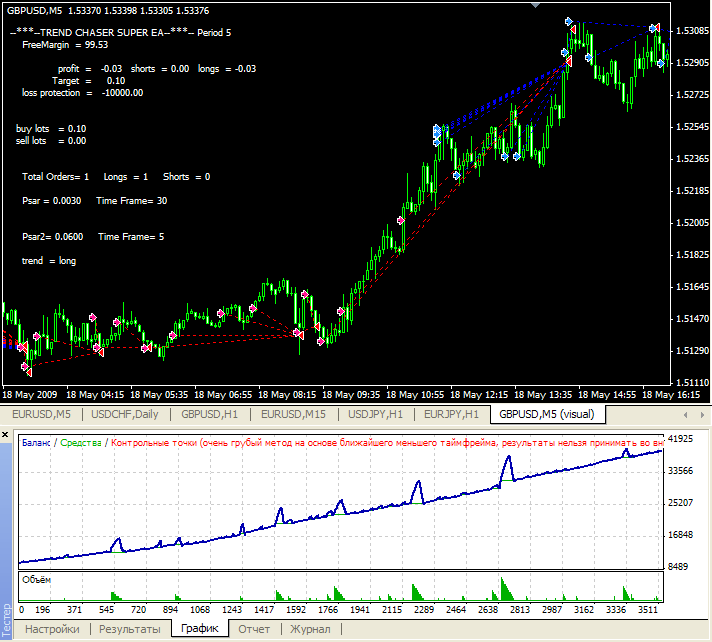Open the USDJPY,H1 chart tab

377,414
